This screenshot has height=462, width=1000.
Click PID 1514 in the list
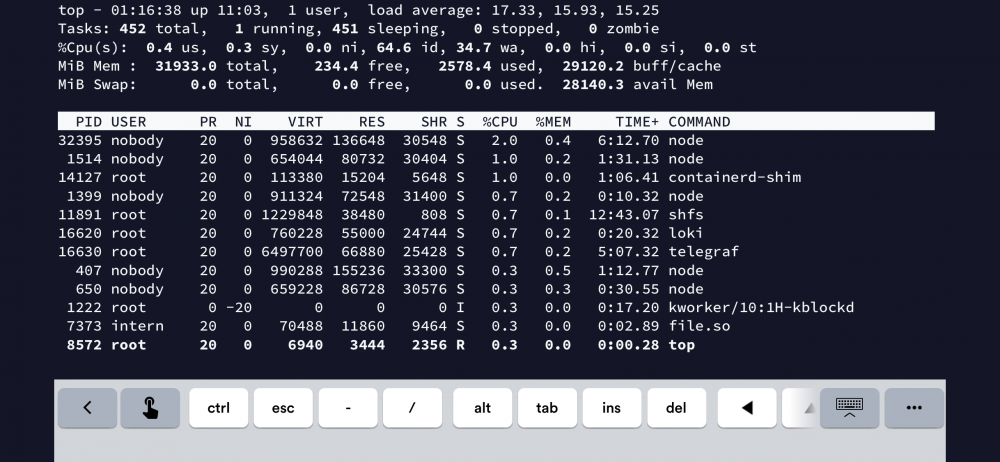[84, 159]
